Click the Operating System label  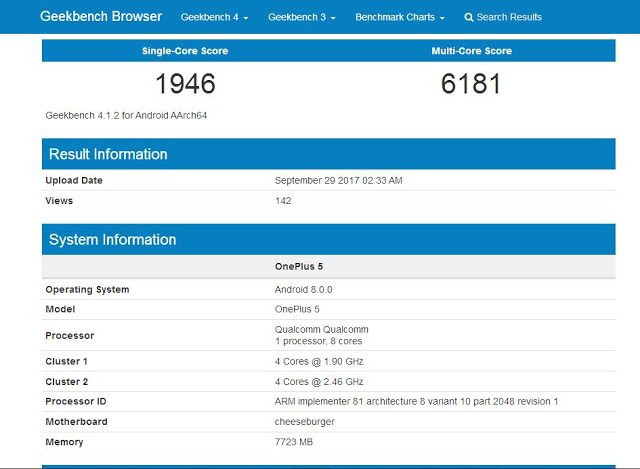pos(87,290)
